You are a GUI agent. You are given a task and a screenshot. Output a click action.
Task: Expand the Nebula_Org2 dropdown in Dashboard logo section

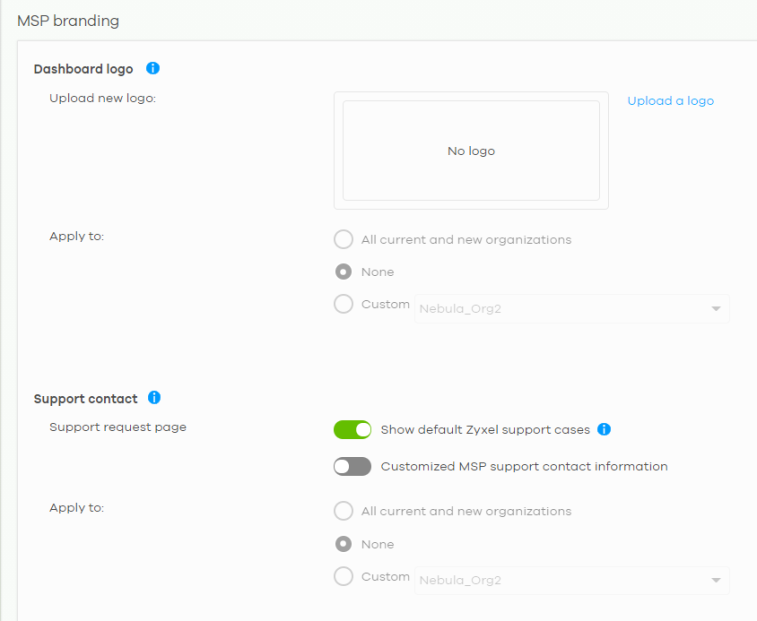tap(572, 309)
